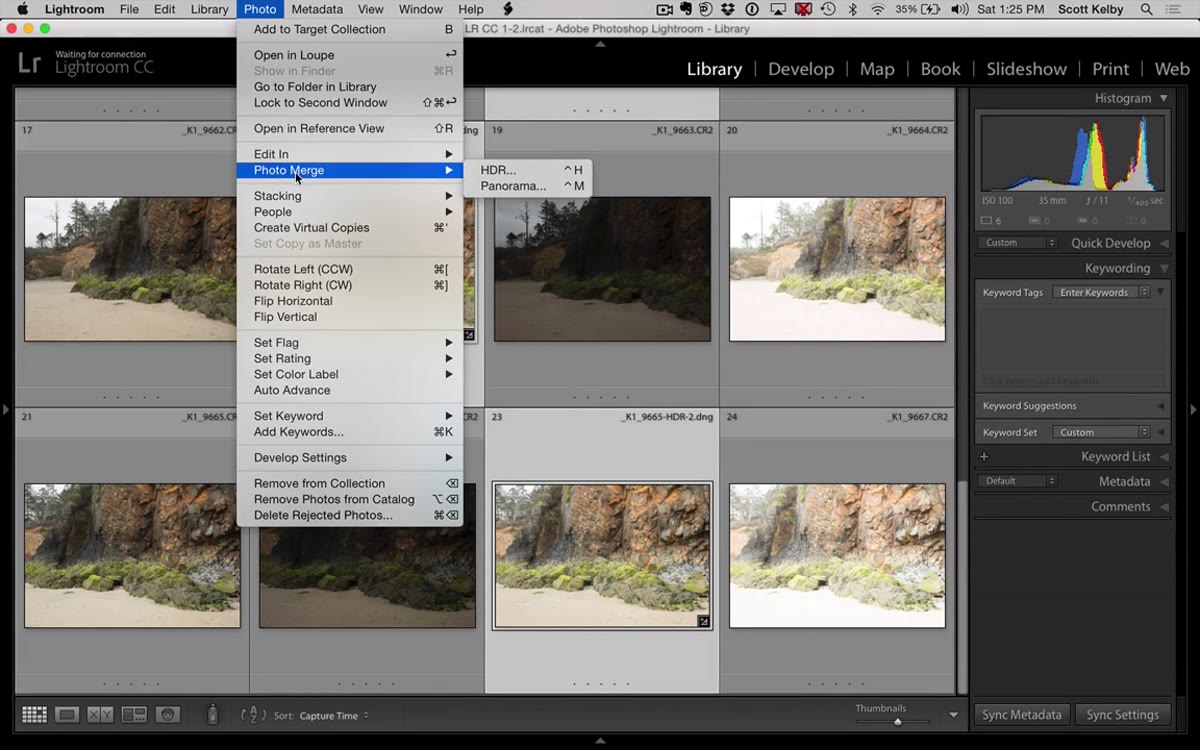Switch to Loupe view in the toolbar
This screenshot has width=1200, height=750.
pyautogui.click(x=67, y=715)
